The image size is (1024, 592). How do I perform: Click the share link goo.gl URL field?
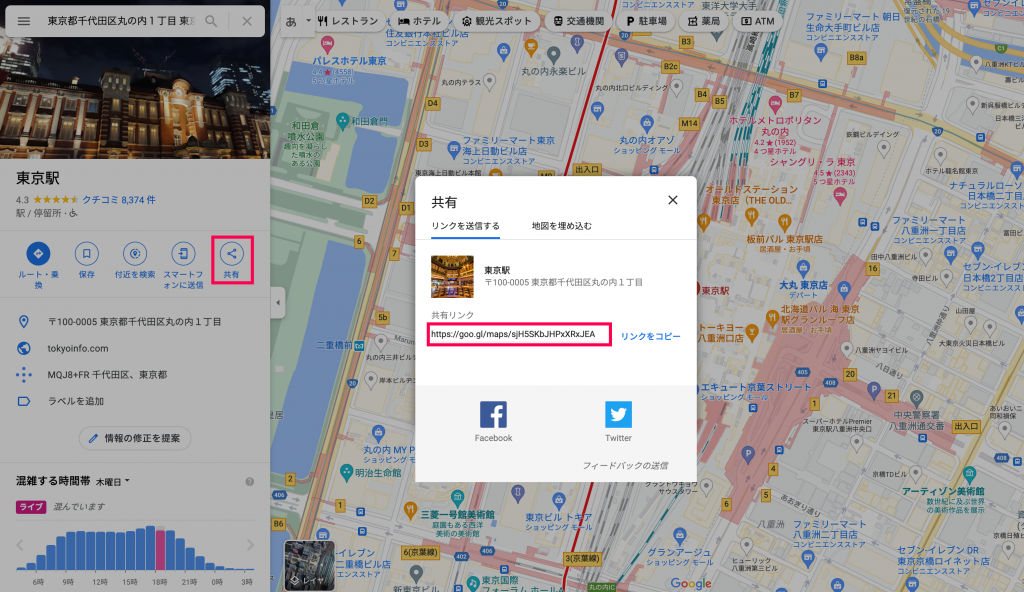520,334
